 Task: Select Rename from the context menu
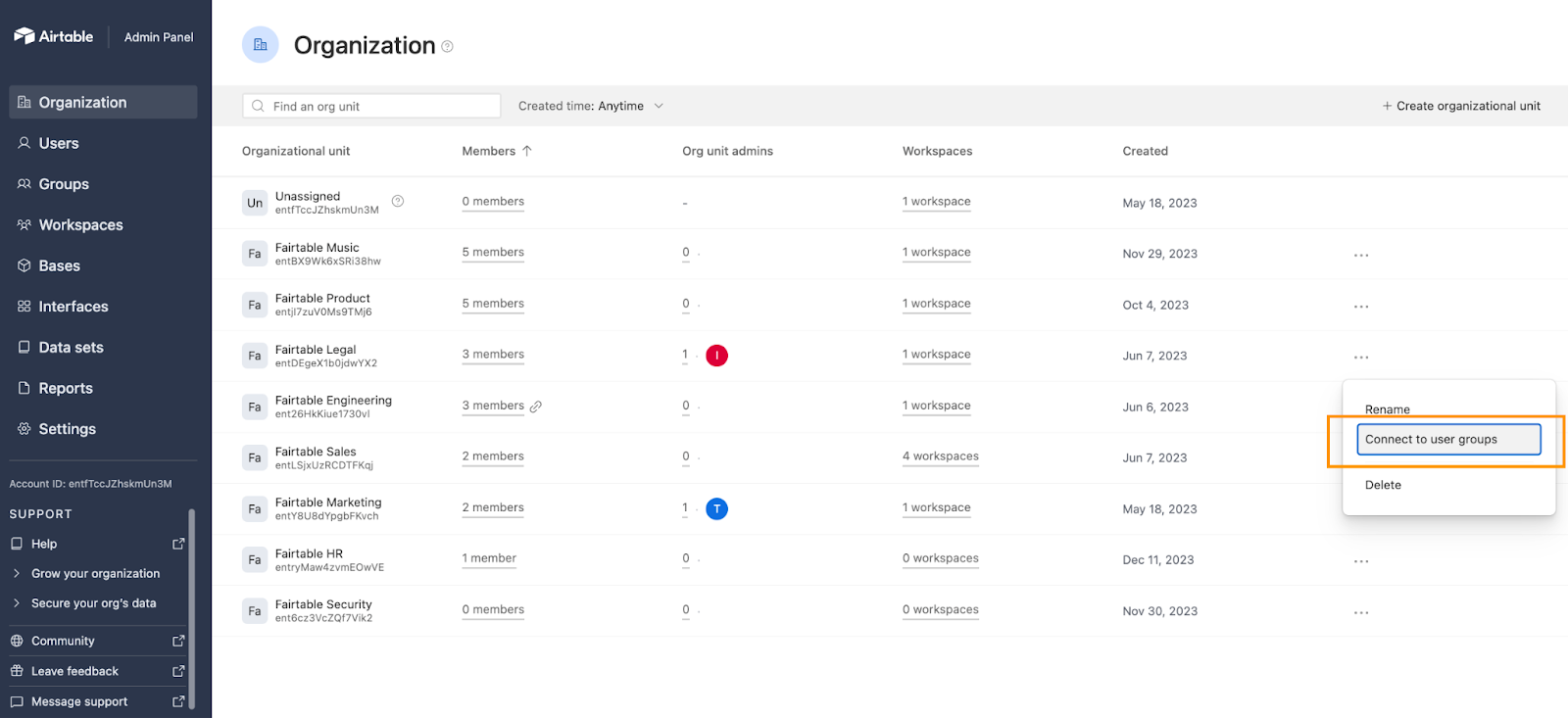[1388, 409]
